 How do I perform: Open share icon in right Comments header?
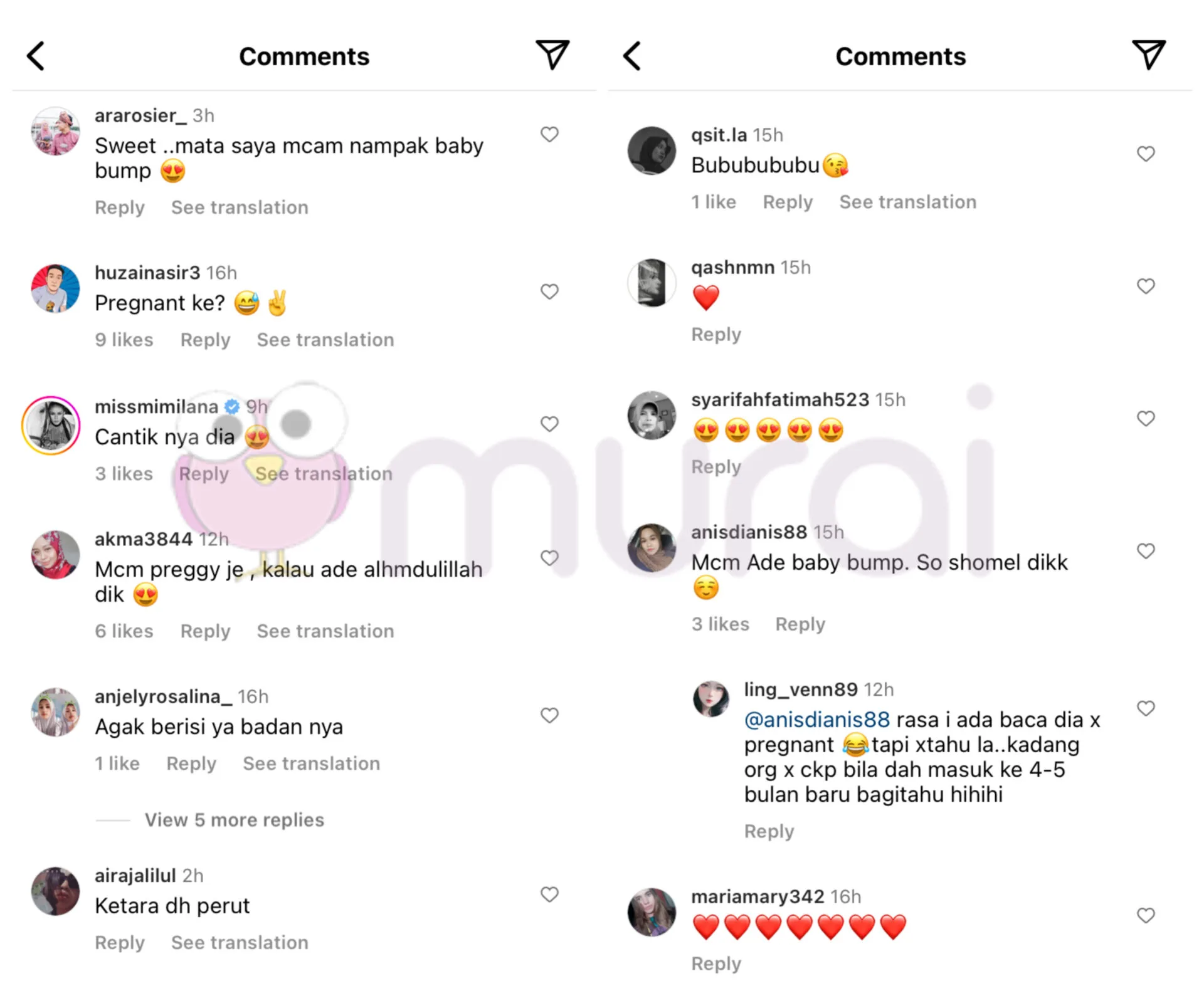click(x=1148, y=55)
